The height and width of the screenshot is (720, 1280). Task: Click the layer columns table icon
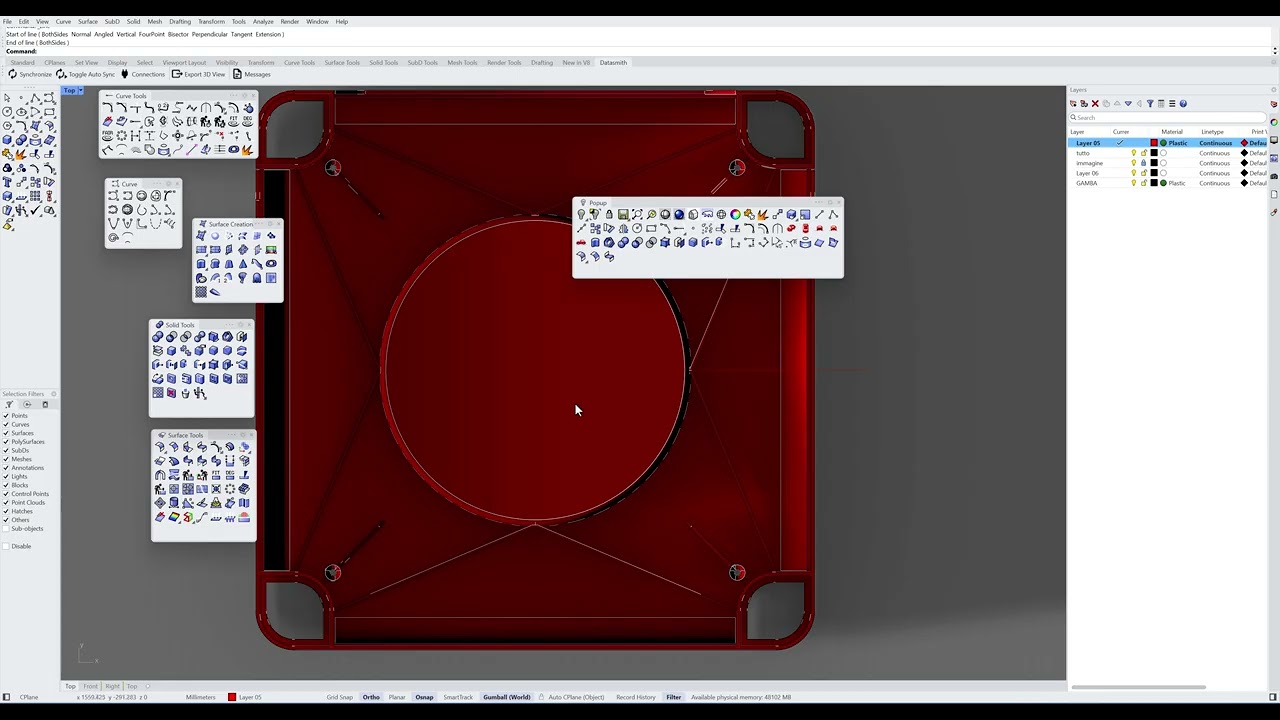pyautogui.click(x=1161, y=103)
